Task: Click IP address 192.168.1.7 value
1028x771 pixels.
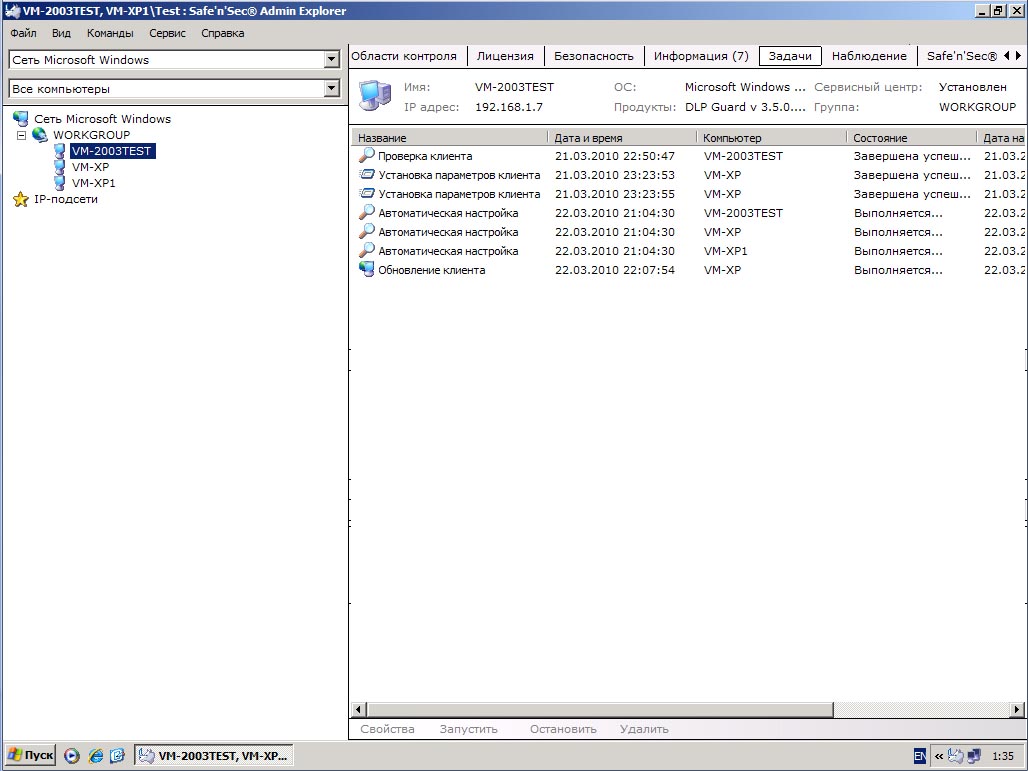Action: click(x=509, y=107)
